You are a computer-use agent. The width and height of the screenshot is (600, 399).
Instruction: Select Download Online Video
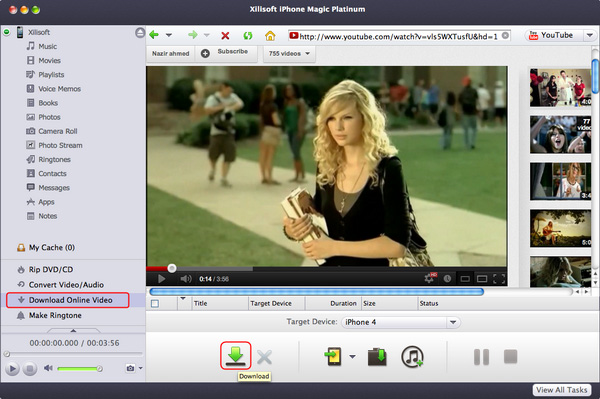point(70,300)
